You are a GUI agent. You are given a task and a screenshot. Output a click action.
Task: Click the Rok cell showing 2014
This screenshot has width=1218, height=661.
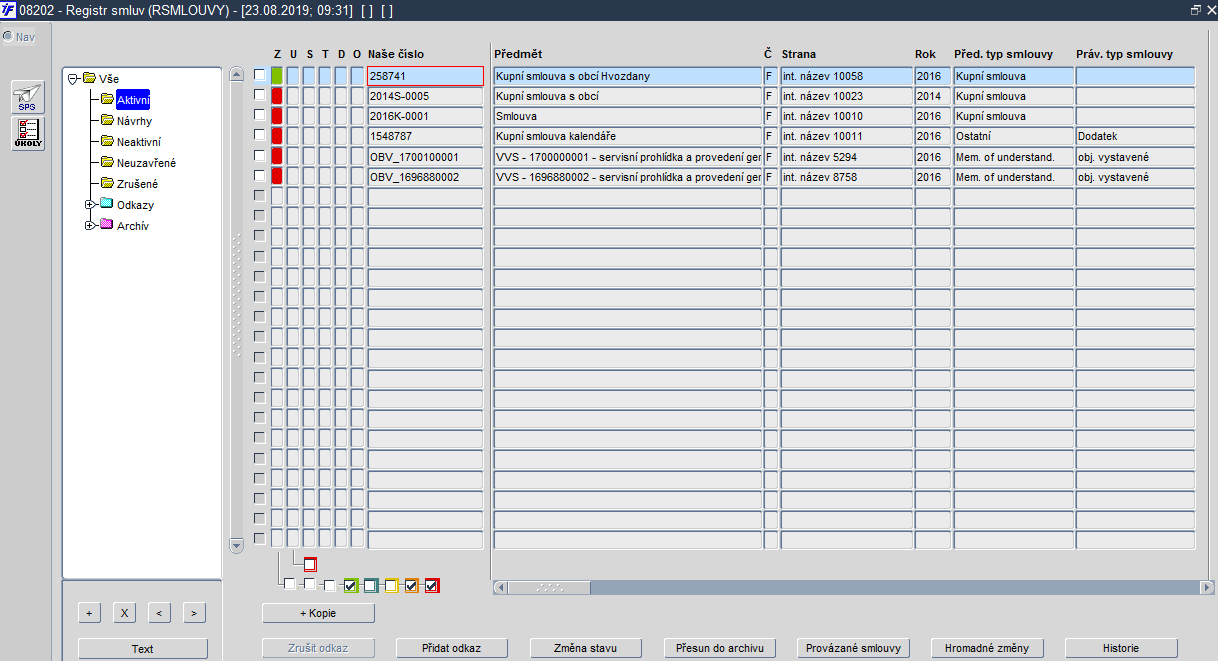pyautogui.click(x=932, y=95)
